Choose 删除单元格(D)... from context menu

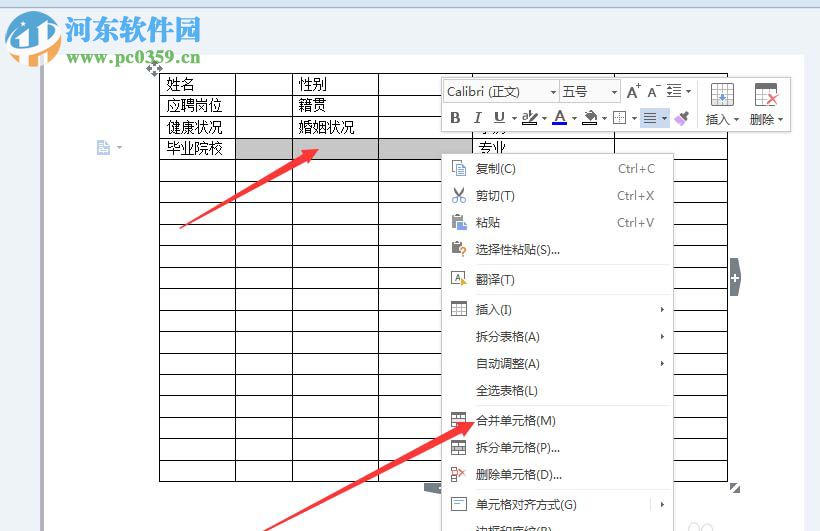[557, 474]
